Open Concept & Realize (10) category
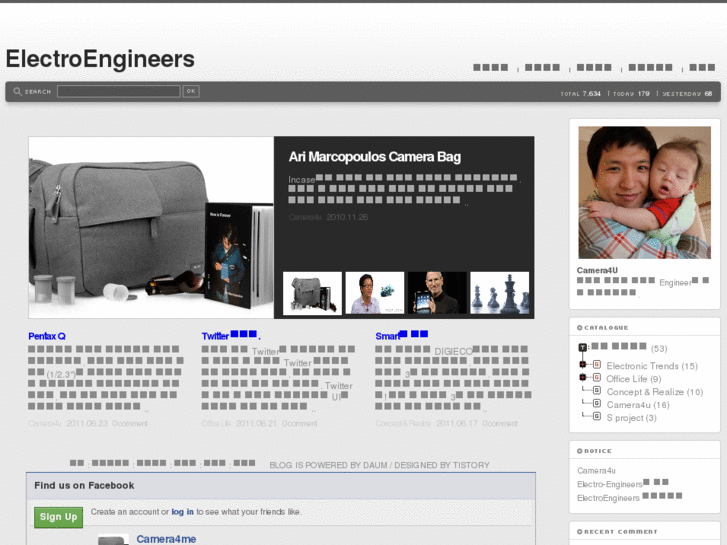This screenshot has width=727, height=545. (655, 392)
